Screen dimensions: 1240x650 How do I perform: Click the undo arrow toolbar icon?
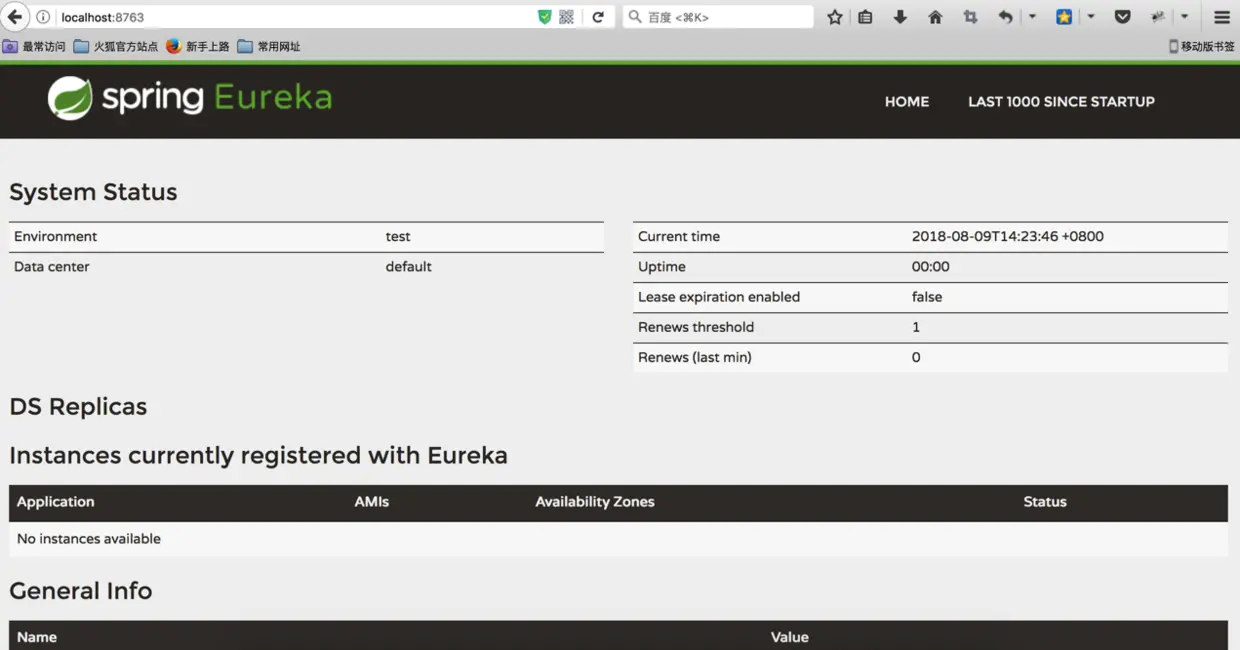(x=1005, y=17)
